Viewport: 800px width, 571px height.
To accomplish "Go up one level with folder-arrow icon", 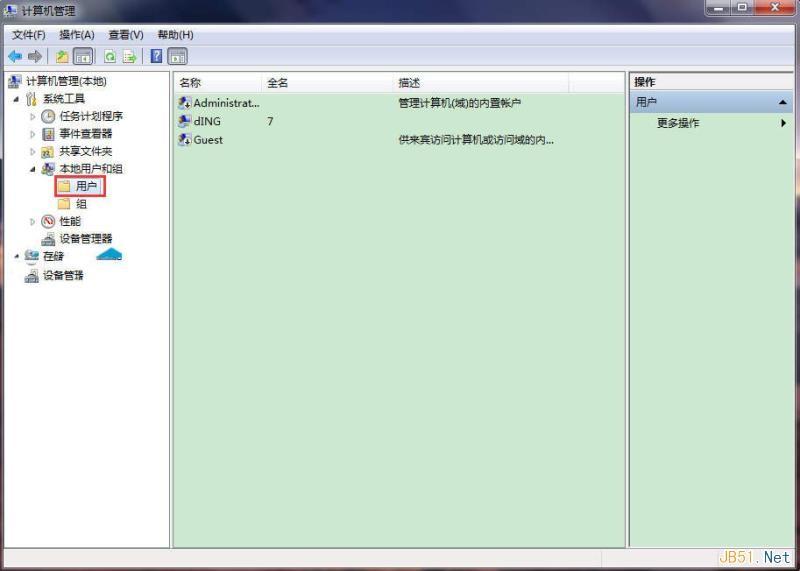I will point(62,56).
